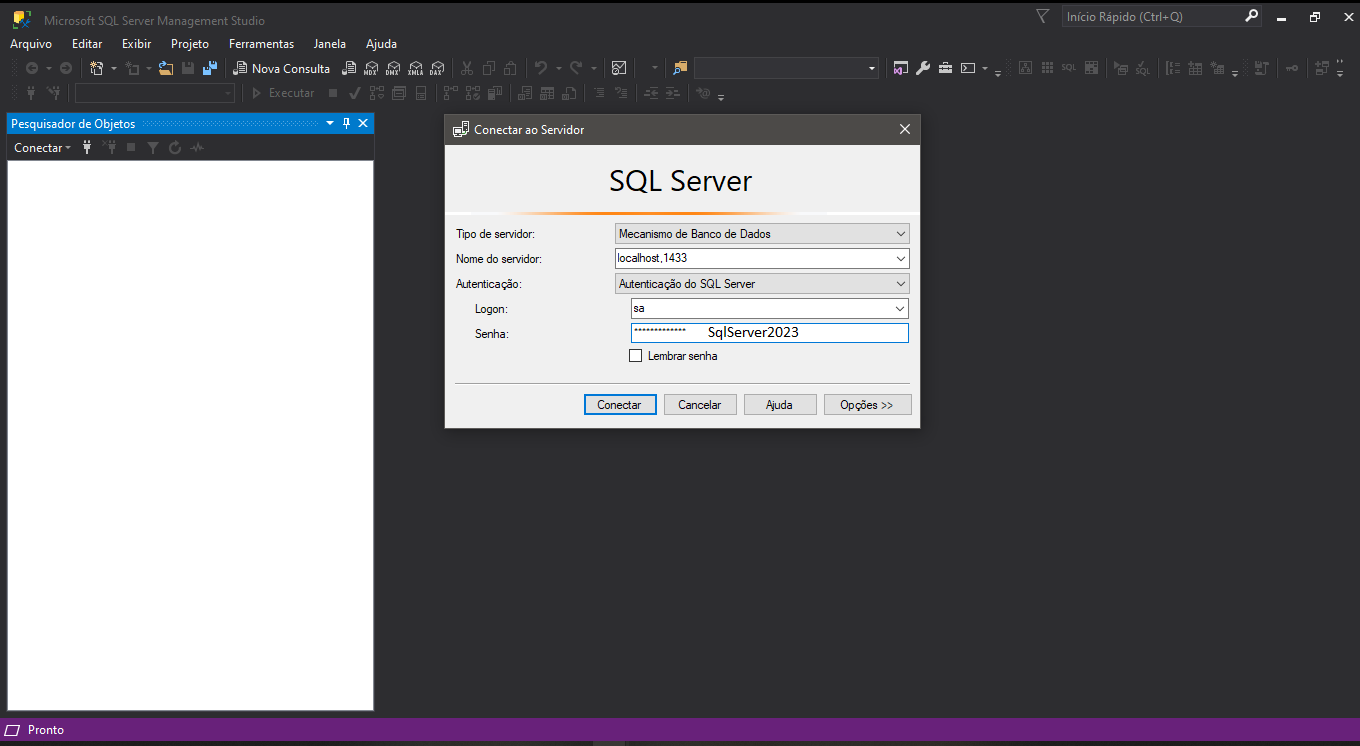Click the Find in Files folder icon

coord(681,69)
